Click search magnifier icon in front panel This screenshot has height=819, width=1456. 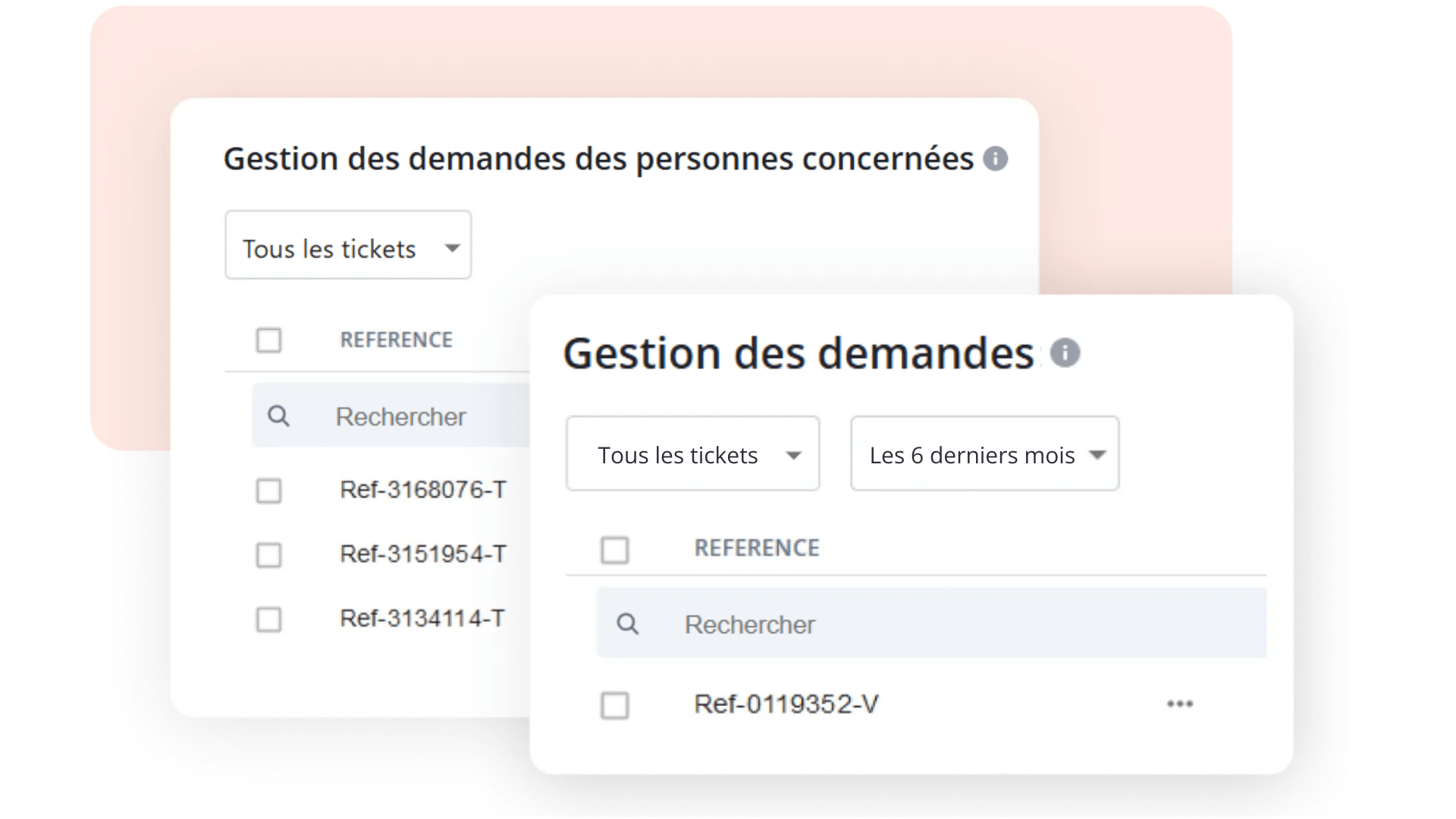click(x=627, y=624)
